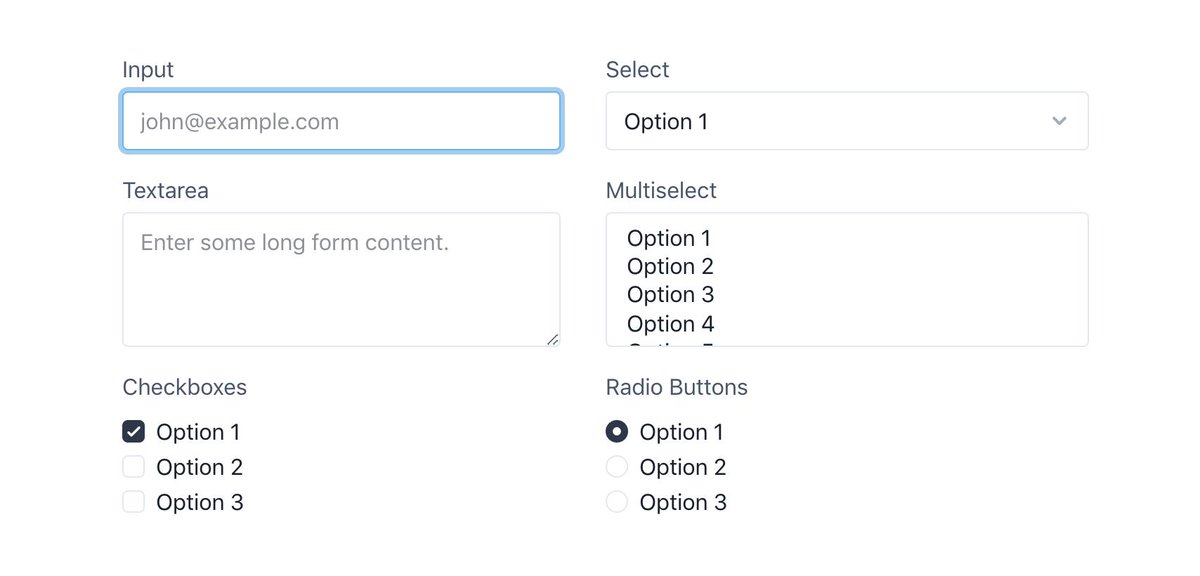The height and width of the screenshot is (576, 1200).
Task: Grab the Textarea resize handle corner
Action: [x=553, y=340]
